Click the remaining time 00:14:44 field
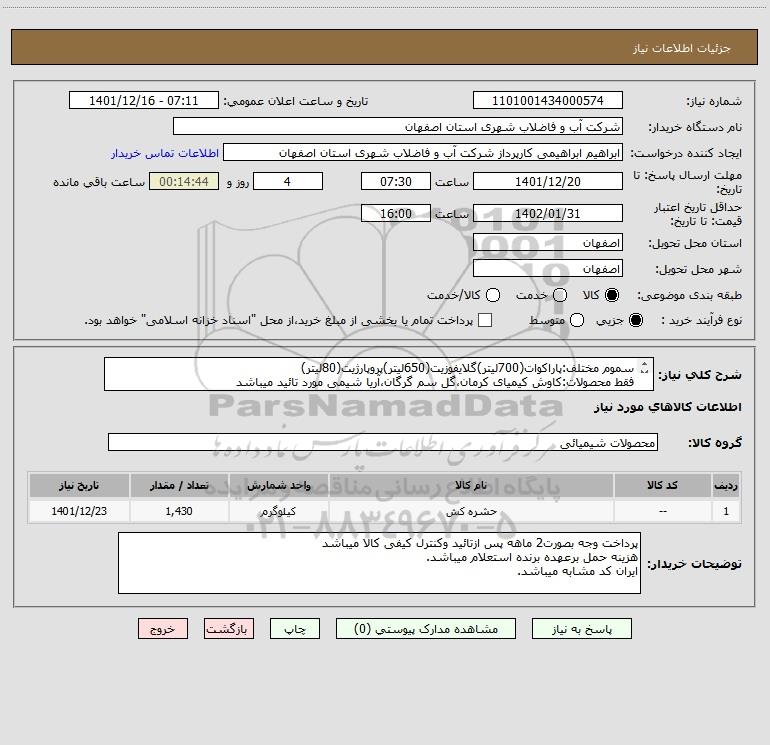This screenshot has width=770, height=745. pos(184,181)
